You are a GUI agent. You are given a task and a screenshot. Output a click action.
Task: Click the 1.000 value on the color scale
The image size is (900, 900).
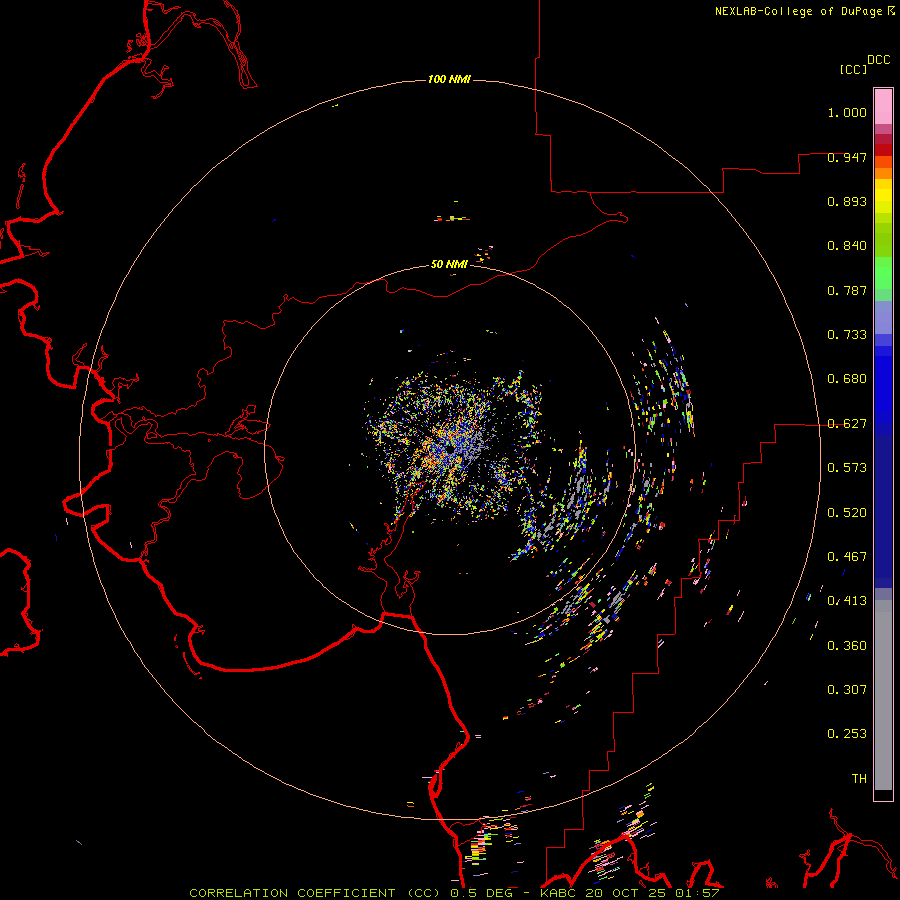pyautogui.click(x=847, y=112)
